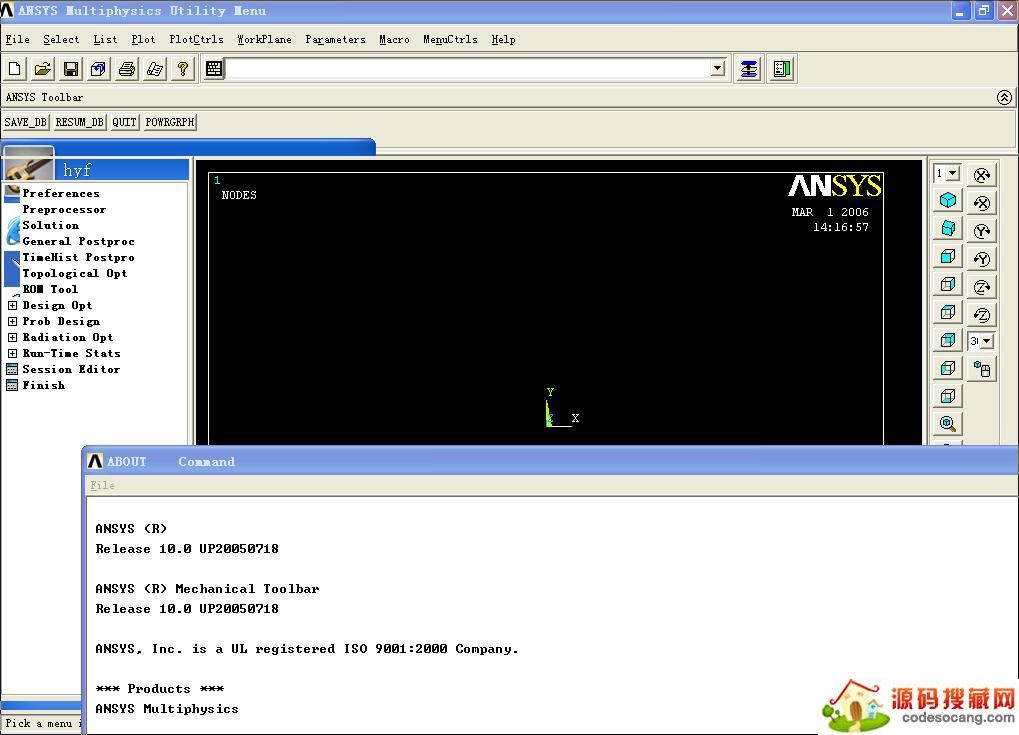1019x735 pixels.
Task: Open the List menu
Action: point(105,40)
